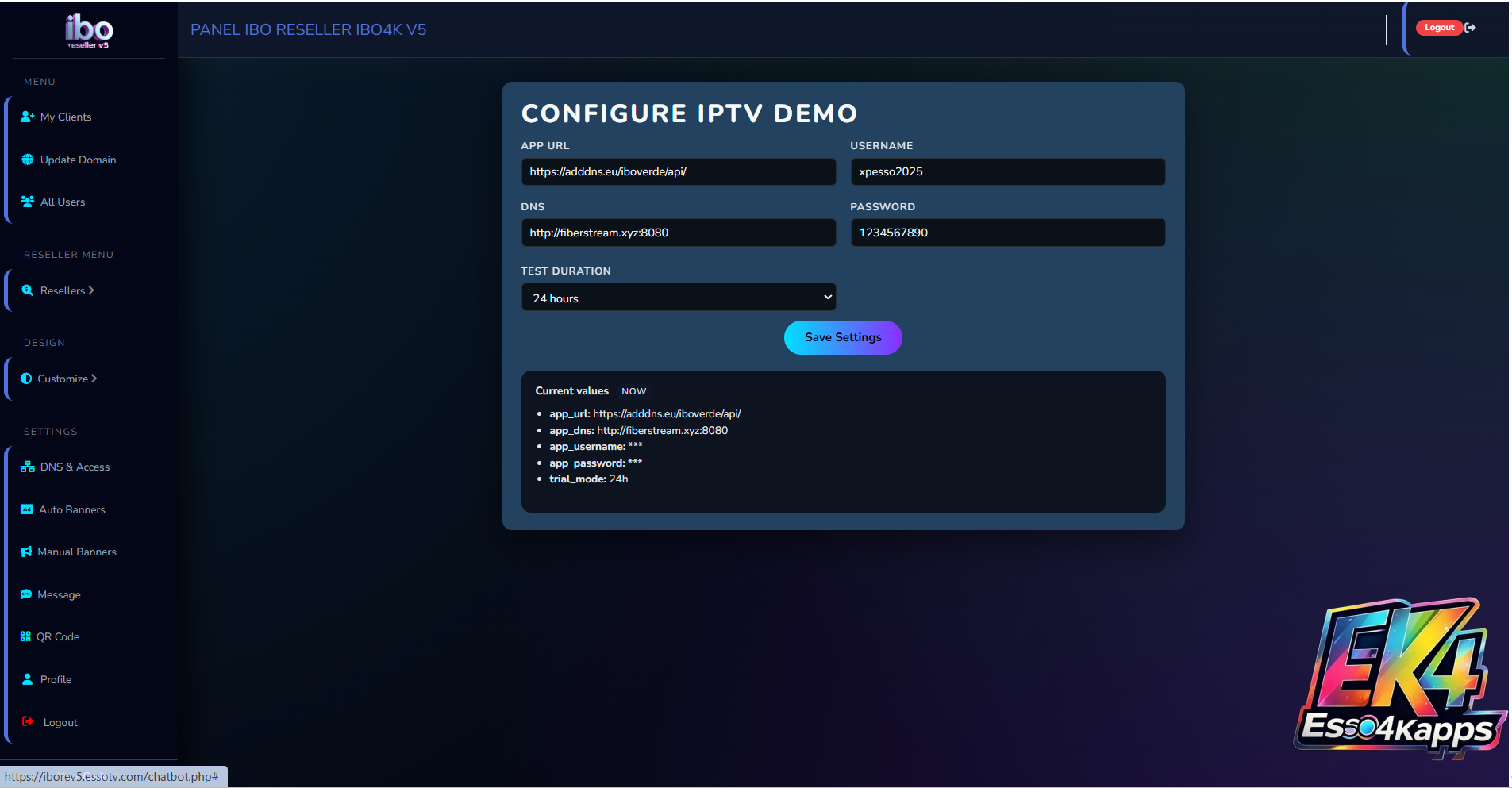Click the My Clients user icon

(27, 117)
